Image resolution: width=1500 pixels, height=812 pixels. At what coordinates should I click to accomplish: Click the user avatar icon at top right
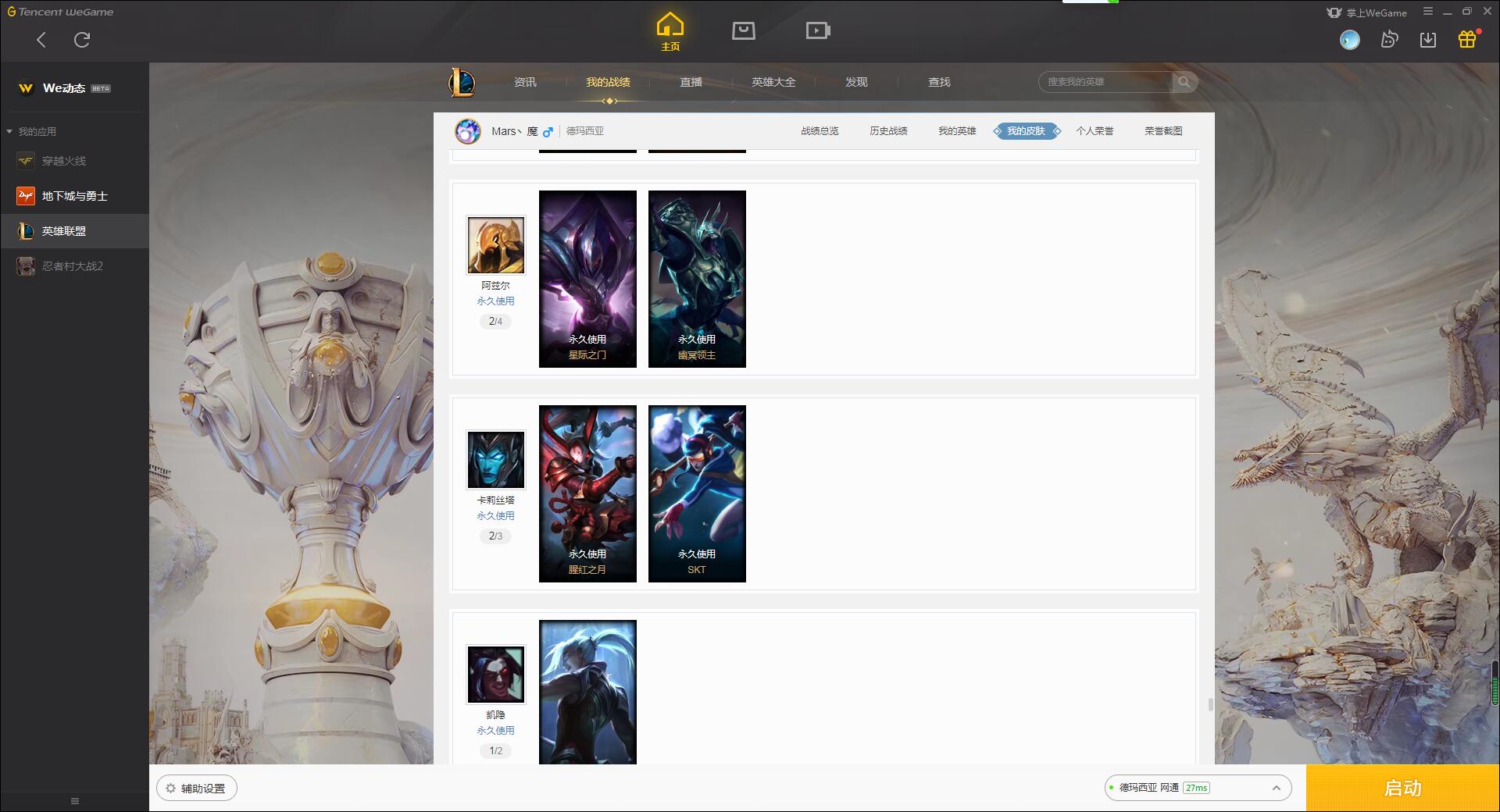click(1349, 40)
